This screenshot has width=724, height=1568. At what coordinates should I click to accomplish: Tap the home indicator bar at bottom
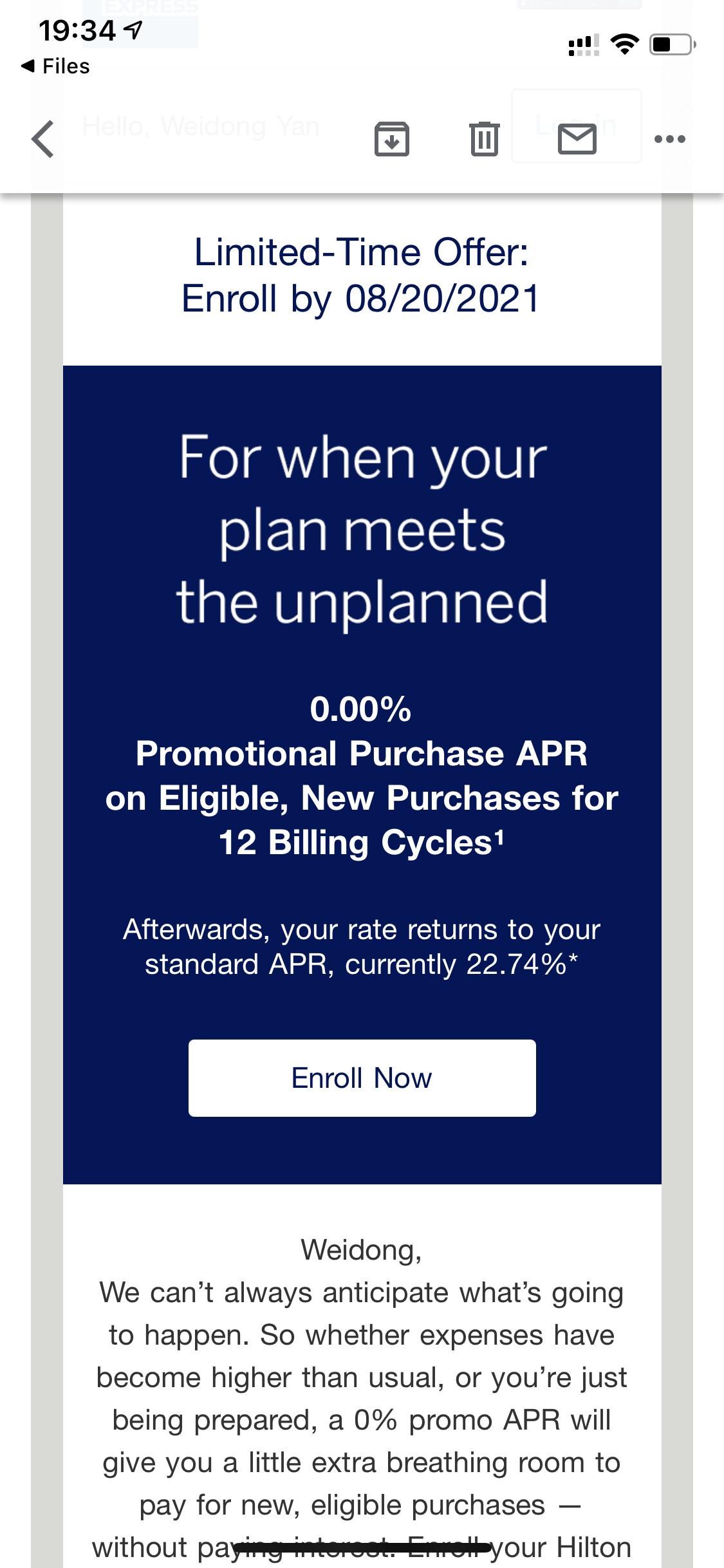[x=362, y=1545]
